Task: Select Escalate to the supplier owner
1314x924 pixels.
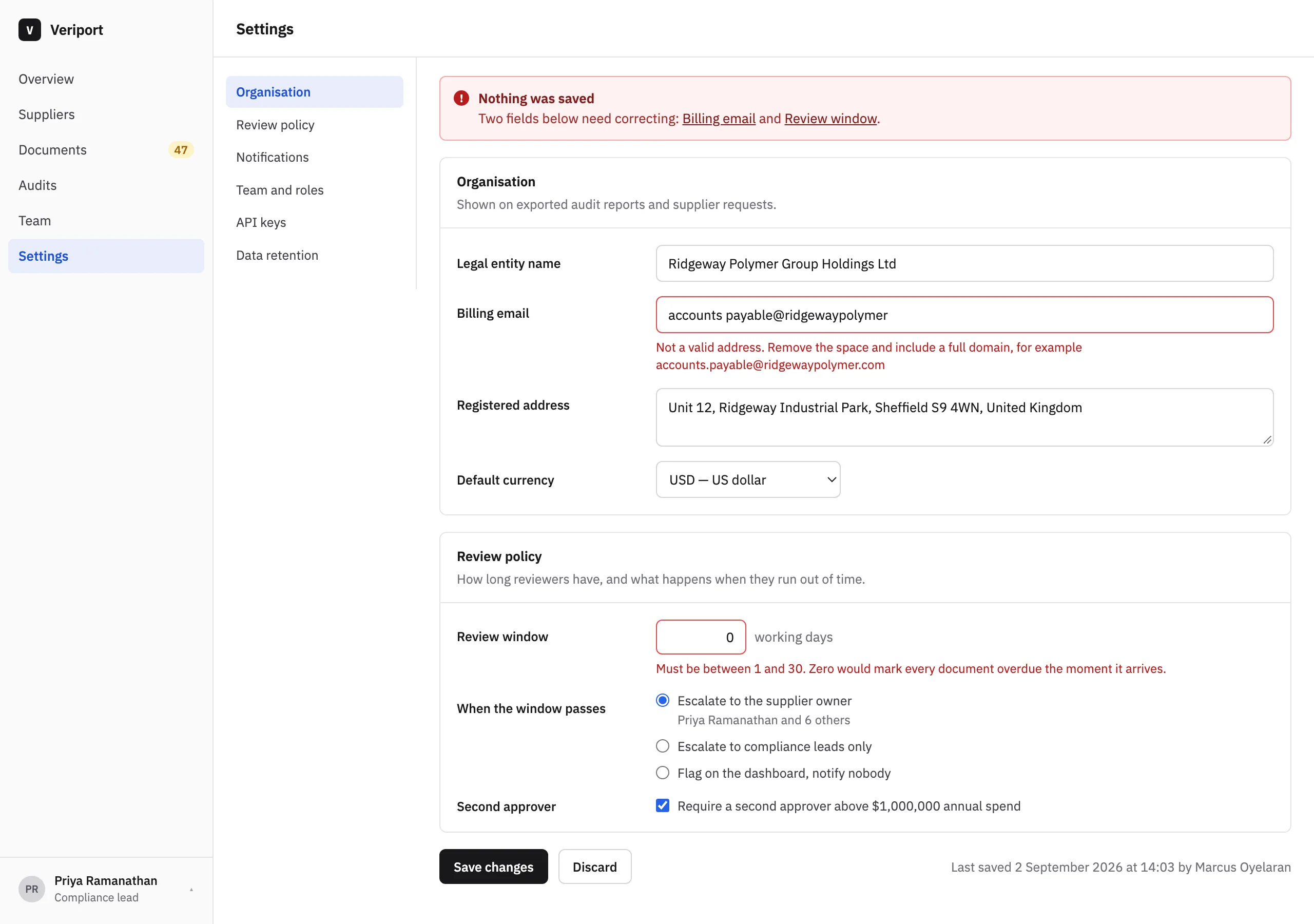Action: click(663, 700)
